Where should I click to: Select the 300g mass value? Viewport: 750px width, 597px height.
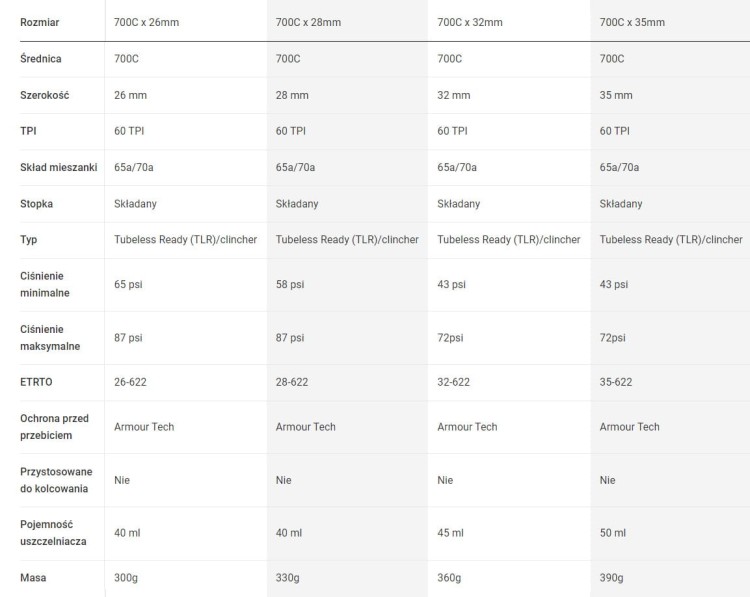coord(126,578)
